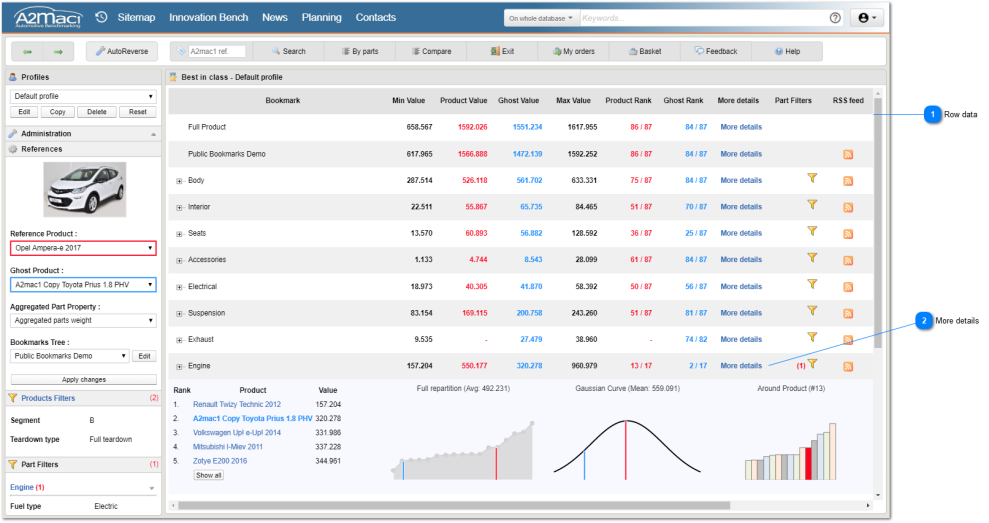This screenshot has height=523, width=989.
Task: Open the Contacts menu
Action: pyautogui.click(x=375, y=18)
